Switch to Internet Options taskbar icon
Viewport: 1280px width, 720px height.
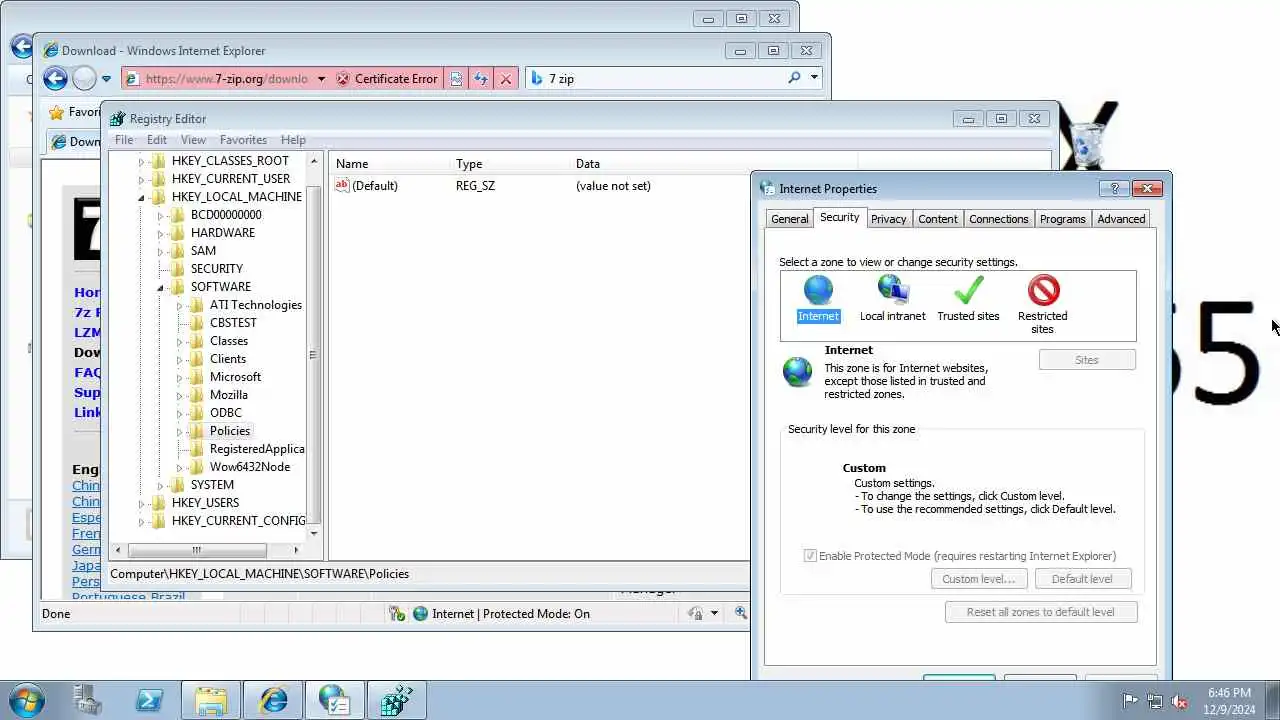pyautogui.click(x=335, y=700)
